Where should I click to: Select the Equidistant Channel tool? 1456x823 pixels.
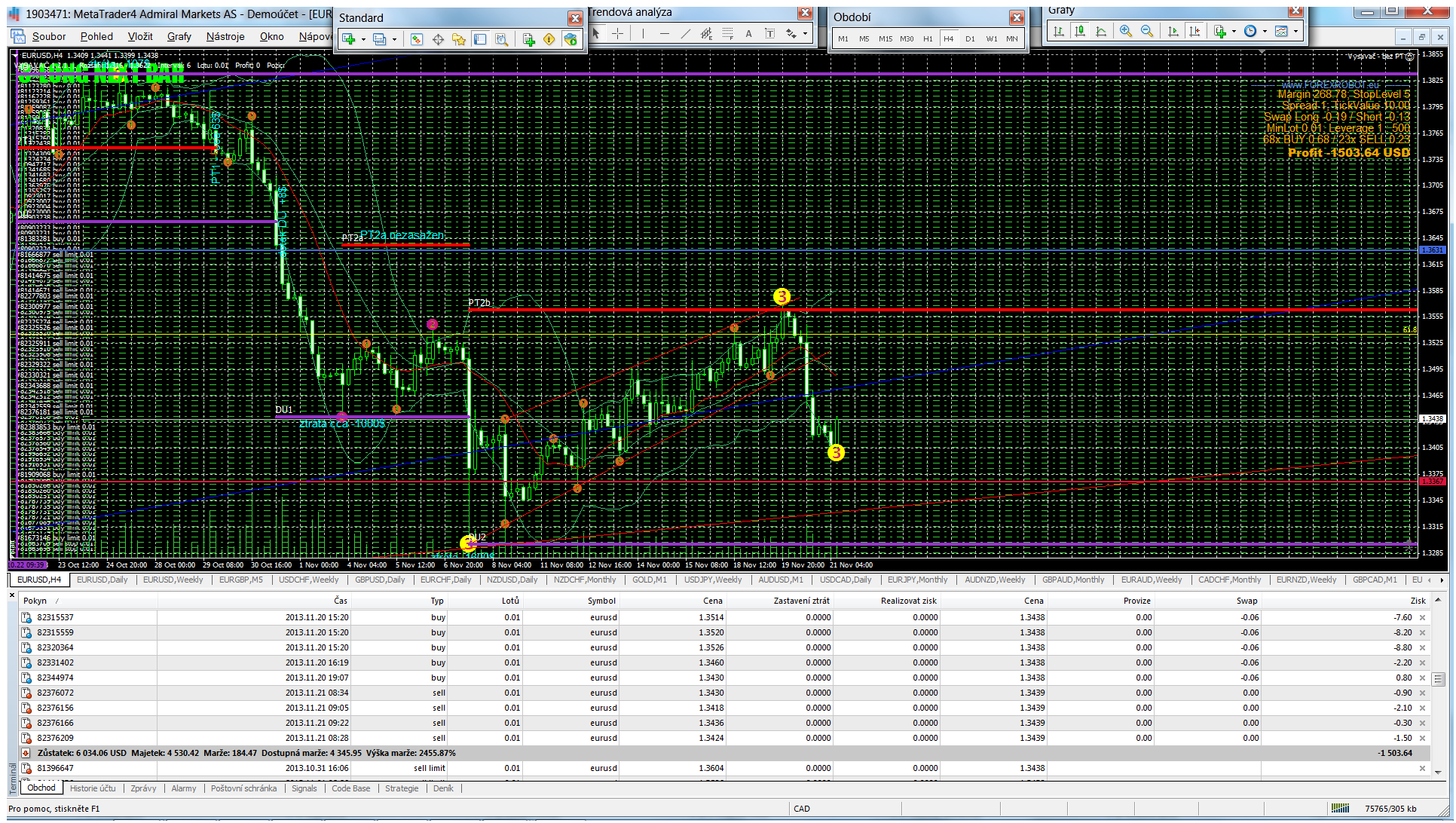coord(706,33)
